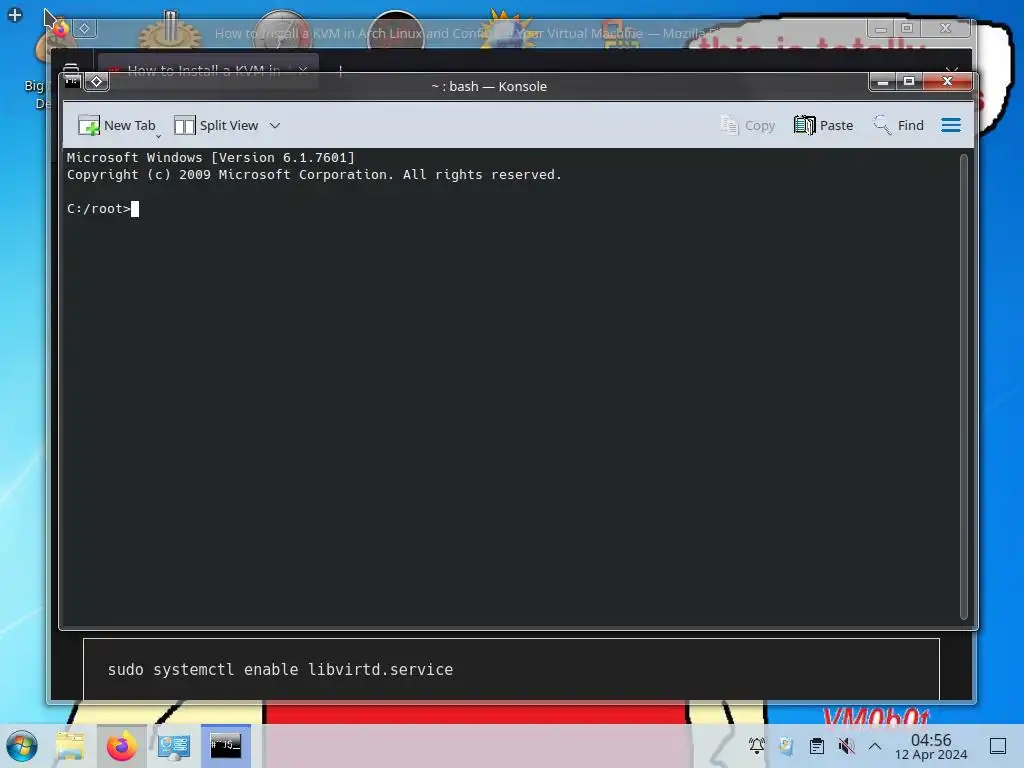The height and width of the screenshot is (768, 1024).
Task: Open the system settings taskbar icon
Action: click(174, 746)
